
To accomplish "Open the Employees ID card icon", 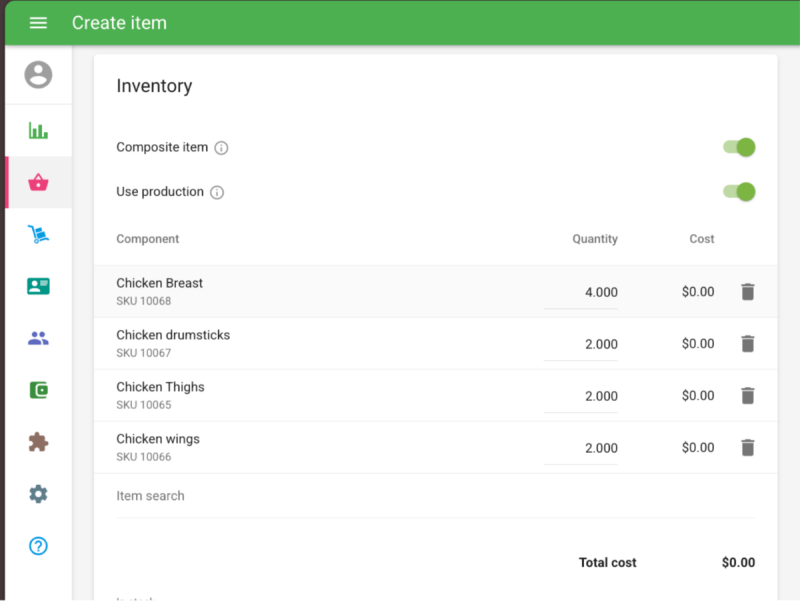I will [x=38, y=286].
